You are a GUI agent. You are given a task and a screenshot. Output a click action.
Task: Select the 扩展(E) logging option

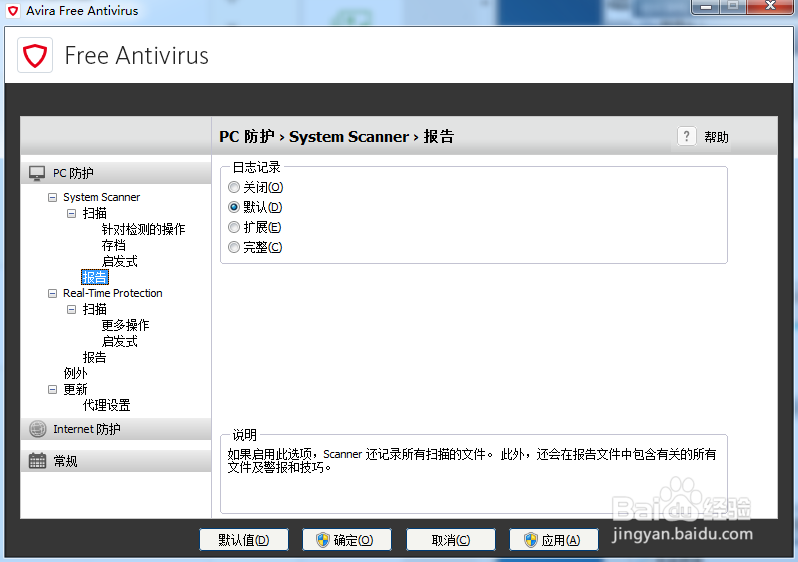tap(234, 227)
